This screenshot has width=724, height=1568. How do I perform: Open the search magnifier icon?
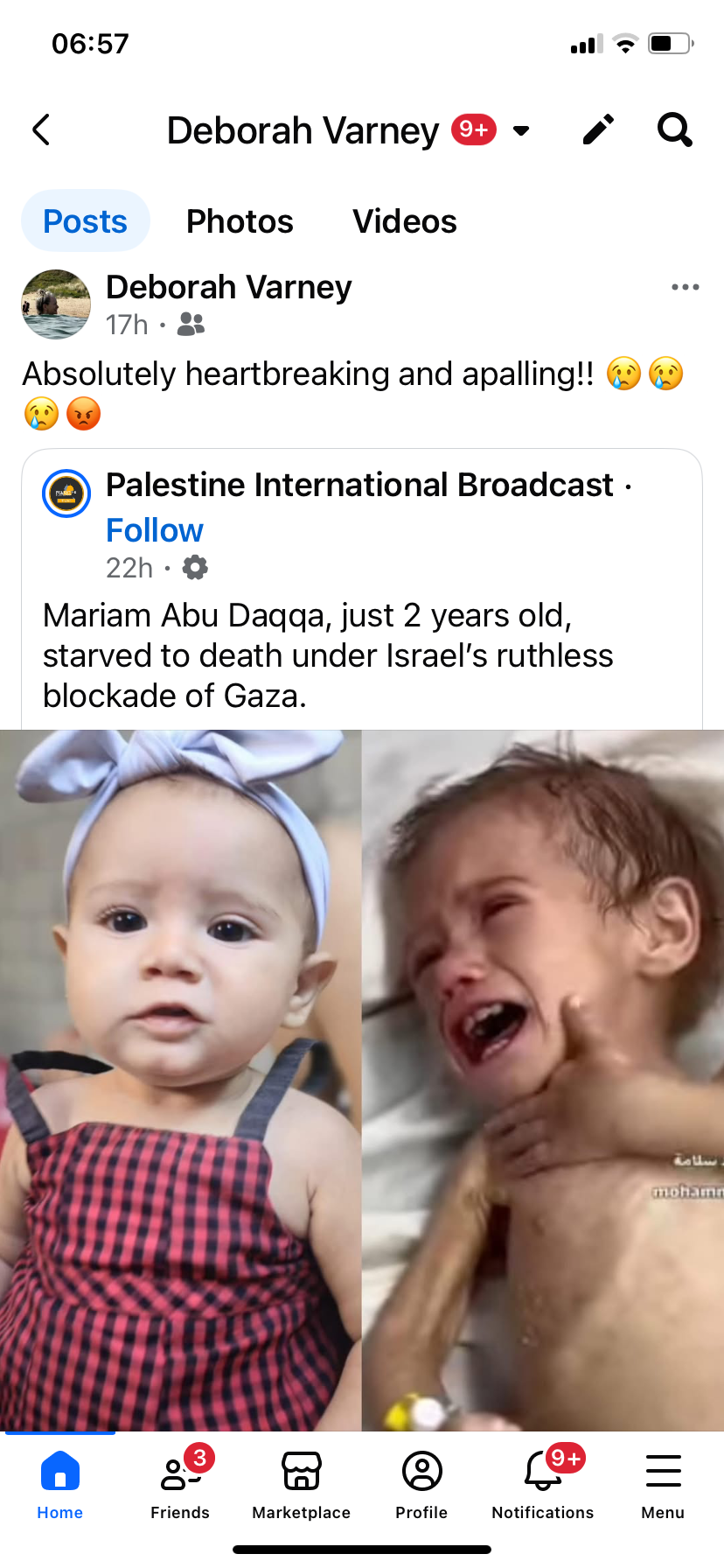[675, 130]
